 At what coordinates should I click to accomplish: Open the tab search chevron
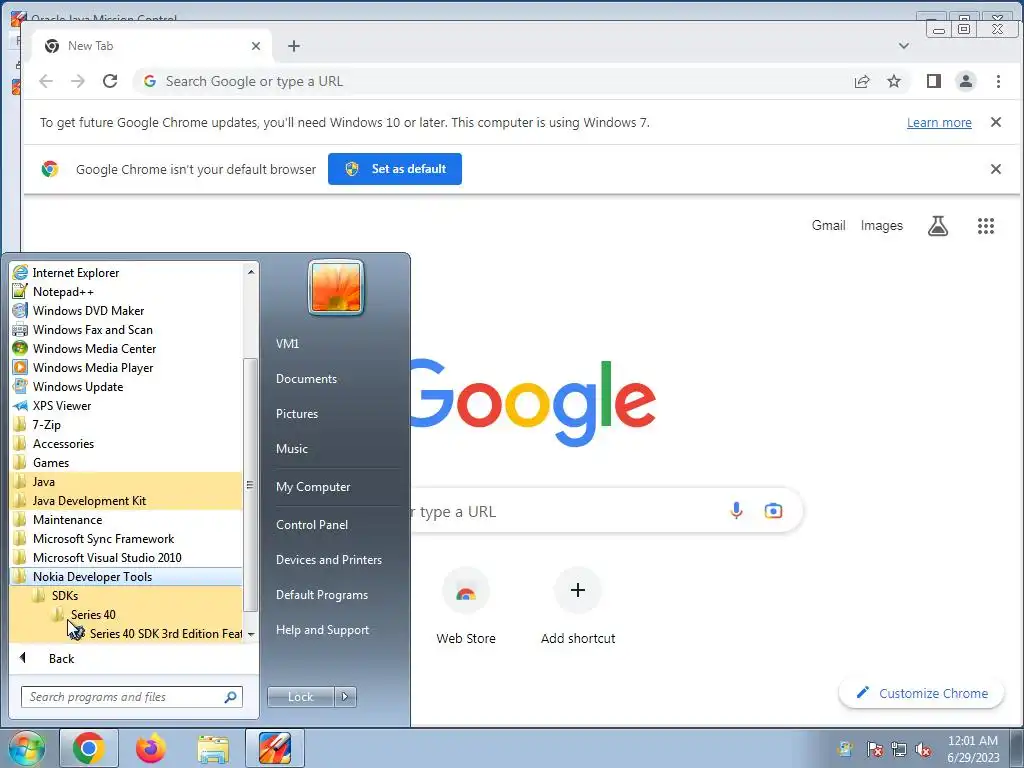[x=904, y=46]
